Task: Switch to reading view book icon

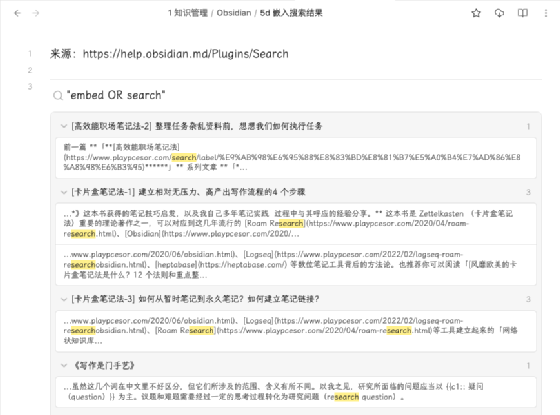Action: coord(523,13)
